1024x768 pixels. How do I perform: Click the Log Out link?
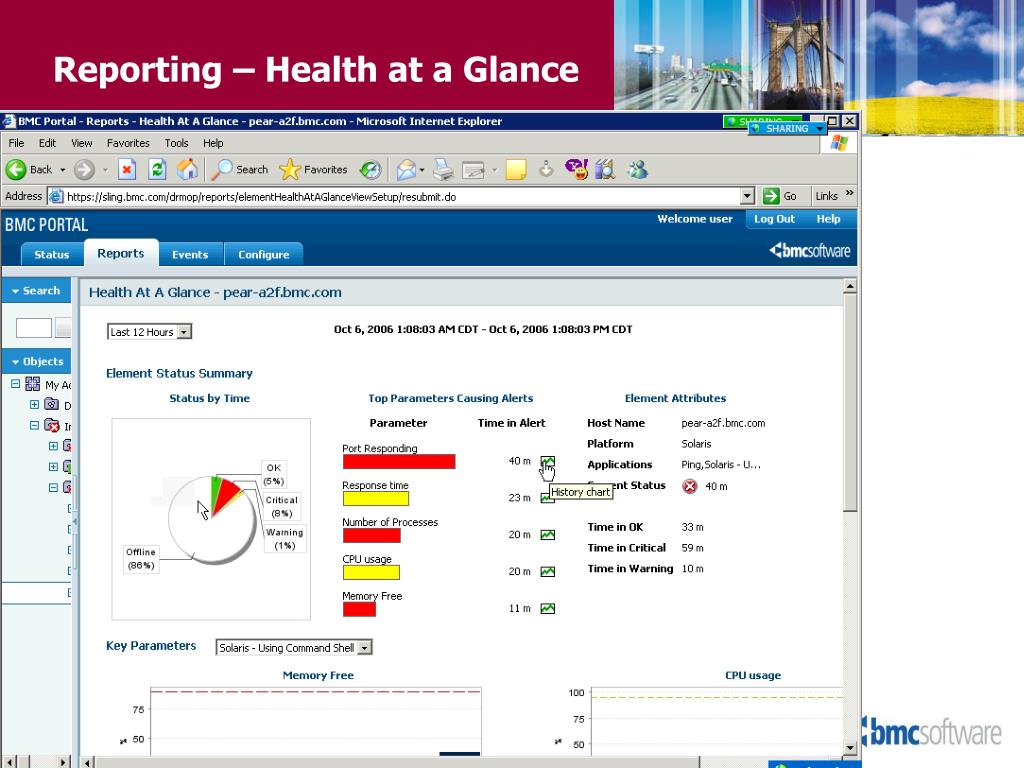tap(775, 219)
